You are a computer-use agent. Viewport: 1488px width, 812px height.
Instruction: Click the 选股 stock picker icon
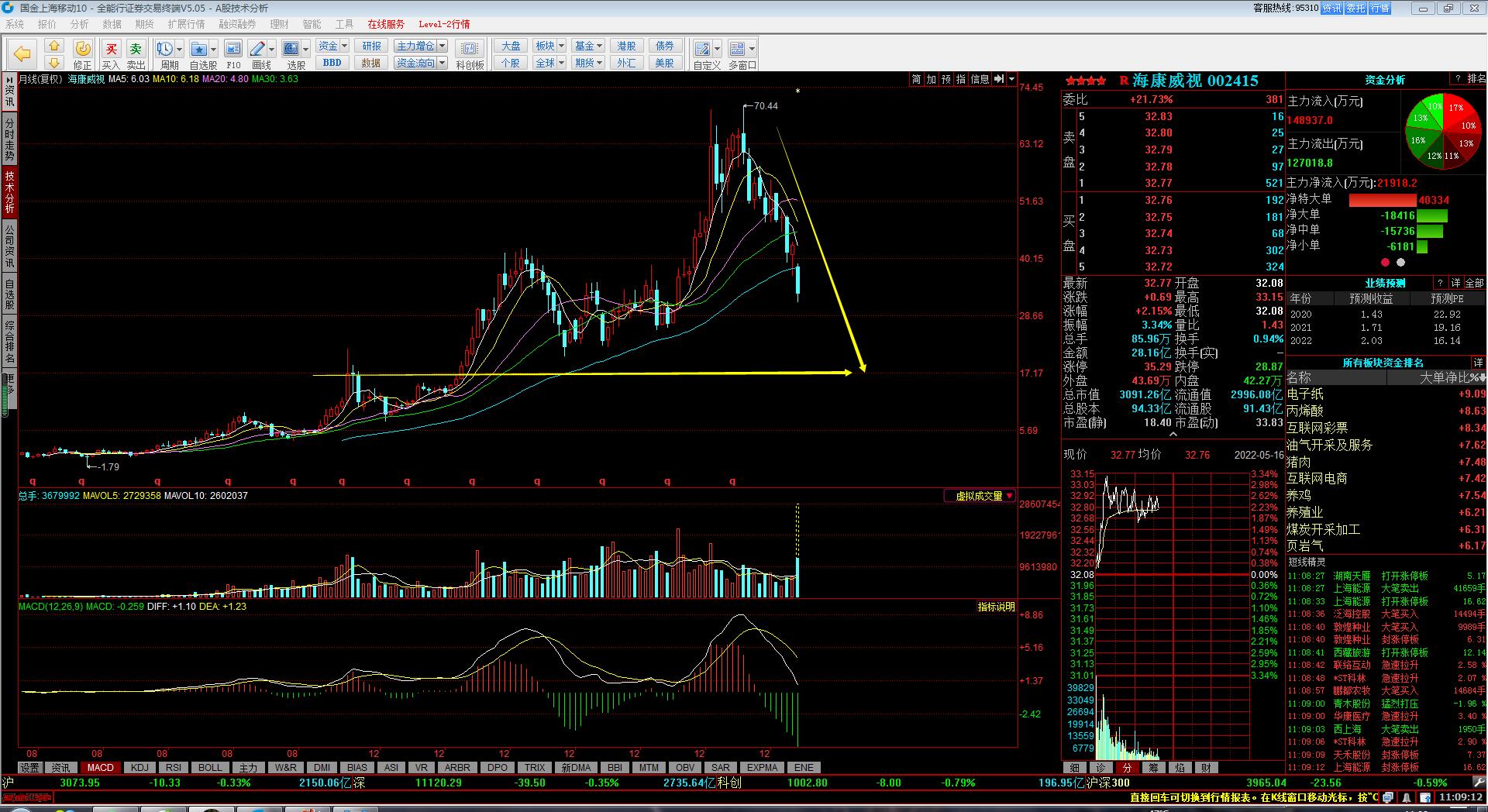click(x=291, y=49)
